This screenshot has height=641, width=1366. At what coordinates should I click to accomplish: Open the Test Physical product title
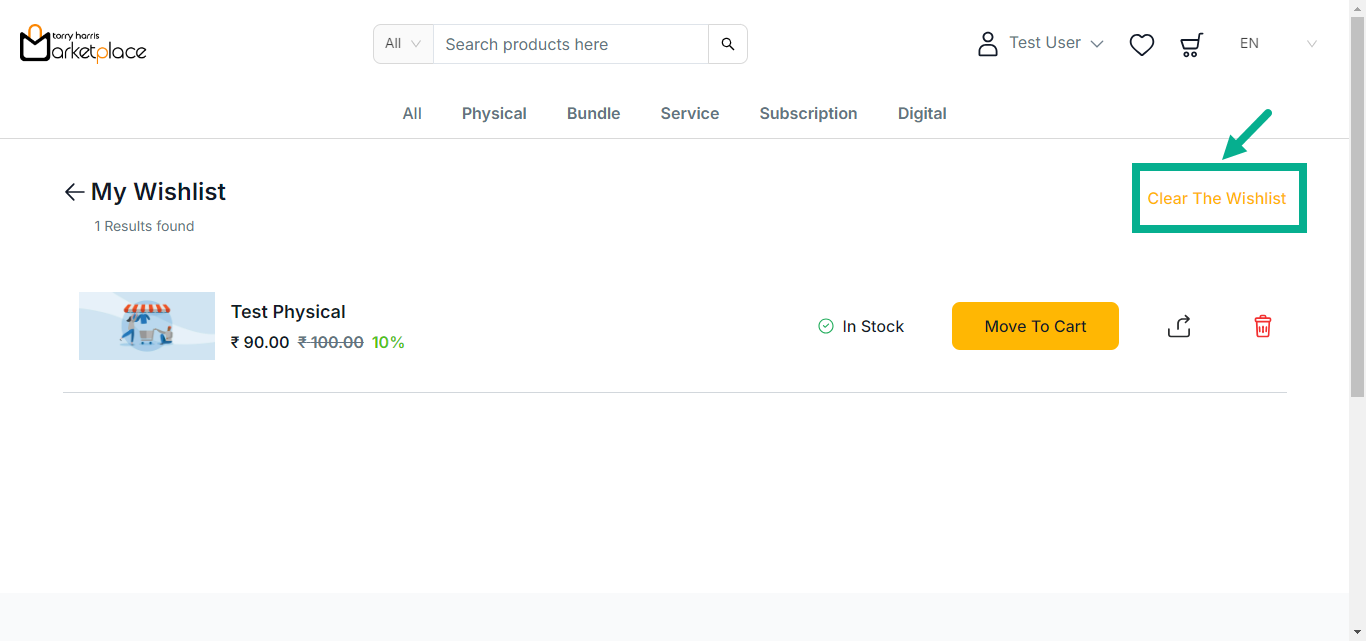tap(288, 312)
